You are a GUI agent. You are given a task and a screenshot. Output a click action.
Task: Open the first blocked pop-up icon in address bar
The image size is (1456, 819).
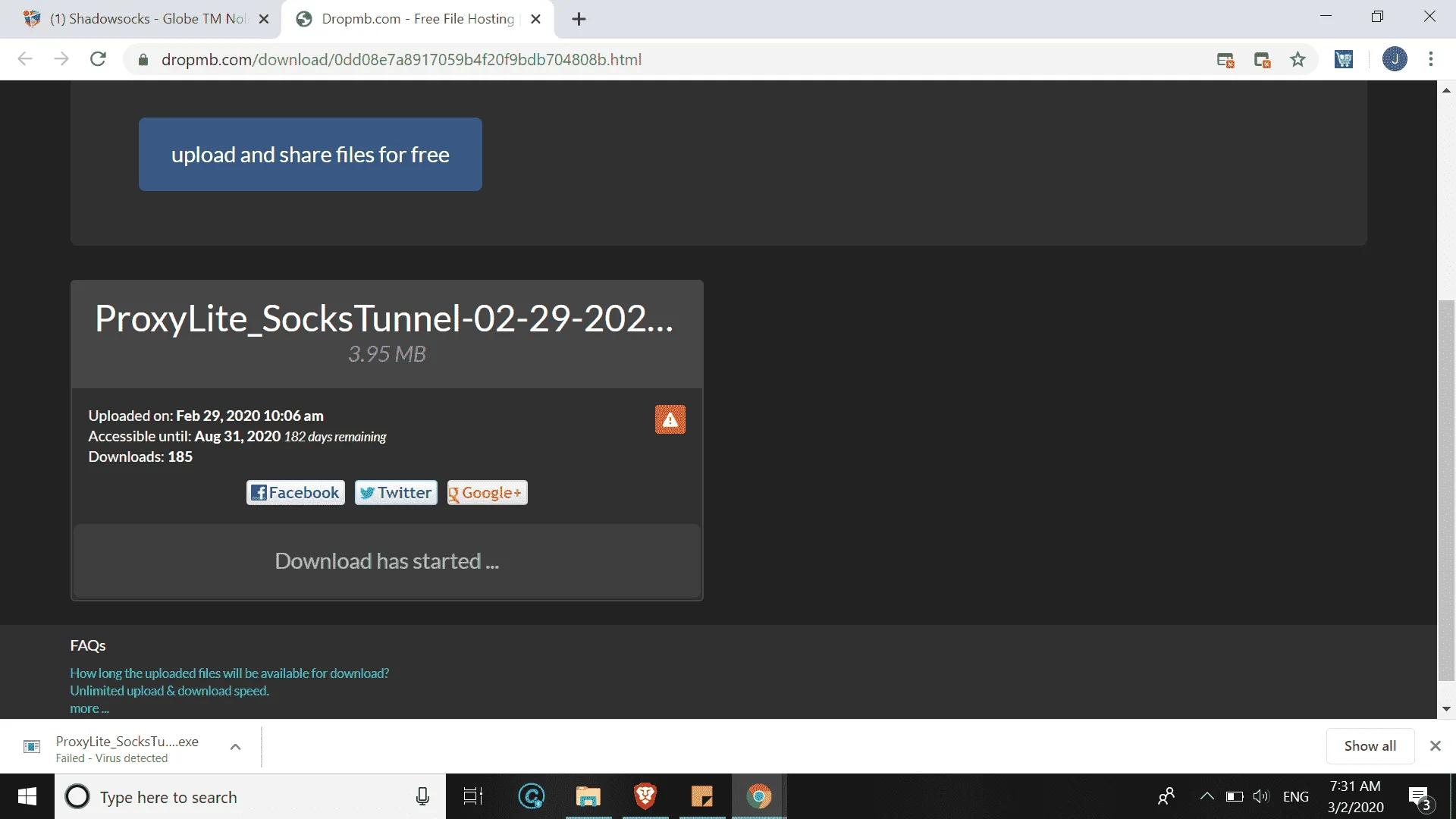1225,60
